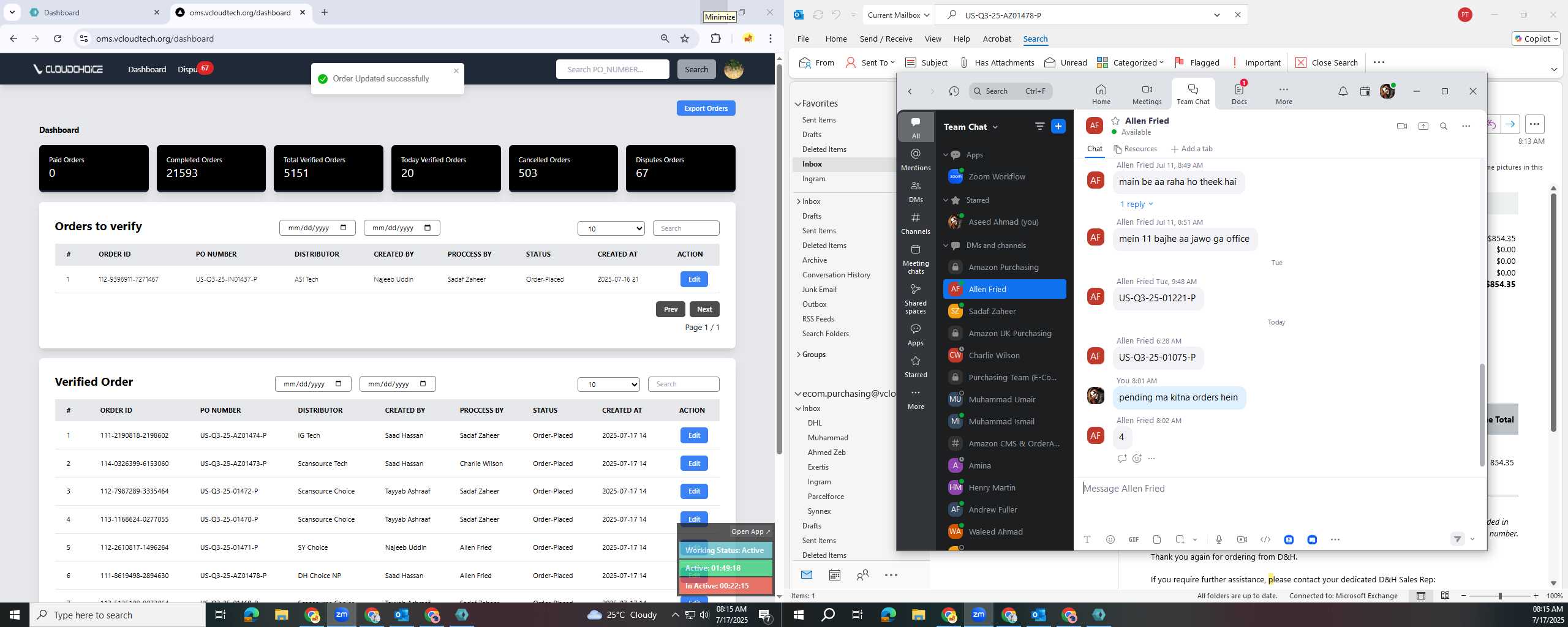This screenshot has height=627, width=1568.
Task: Open Orders to verify page-size dropdown
Action: [x=611, y=228]
